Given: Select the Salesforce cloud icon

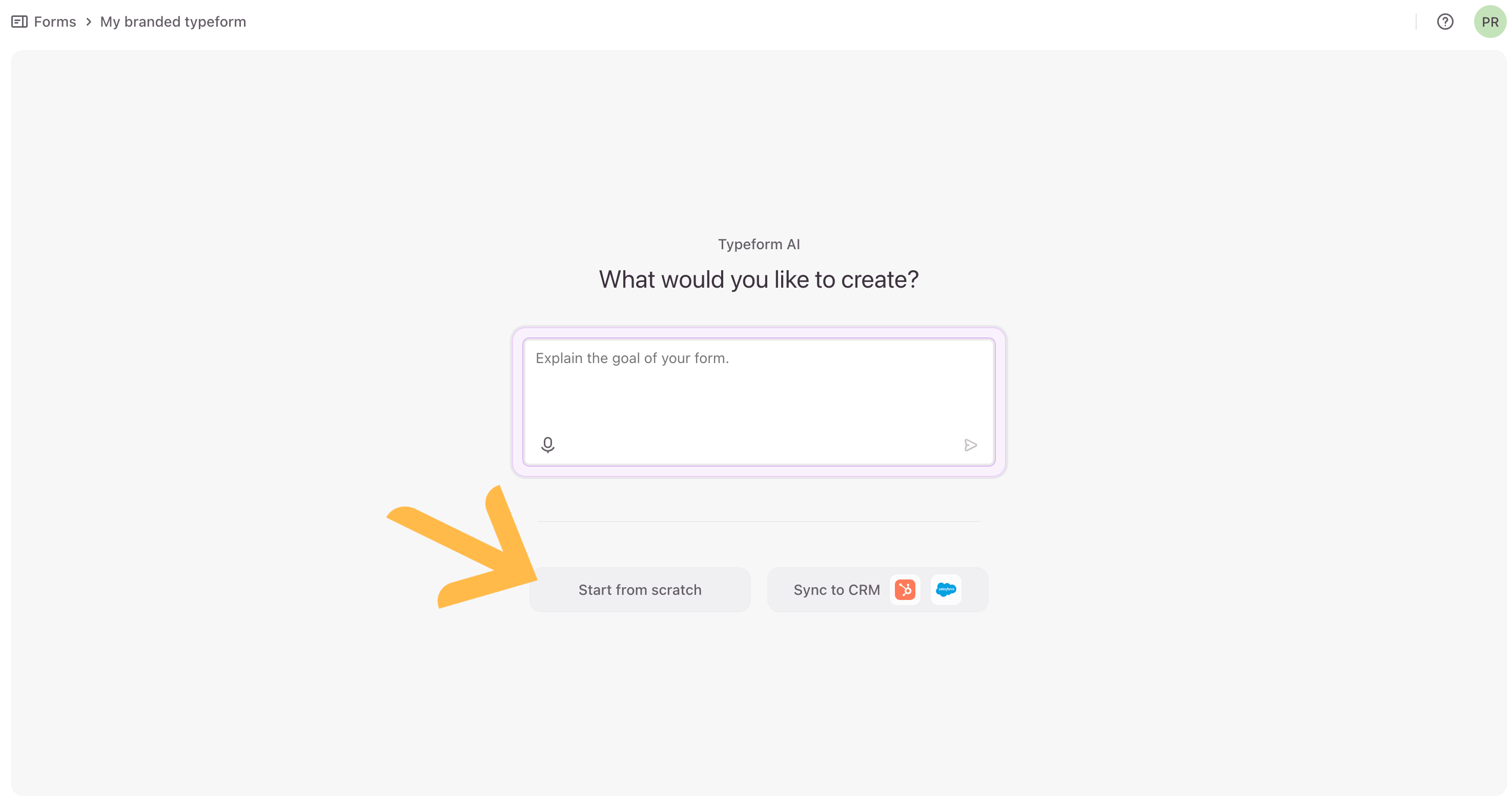Looking at the screenshot, I should pyautogui.click(x=946, y=589).
